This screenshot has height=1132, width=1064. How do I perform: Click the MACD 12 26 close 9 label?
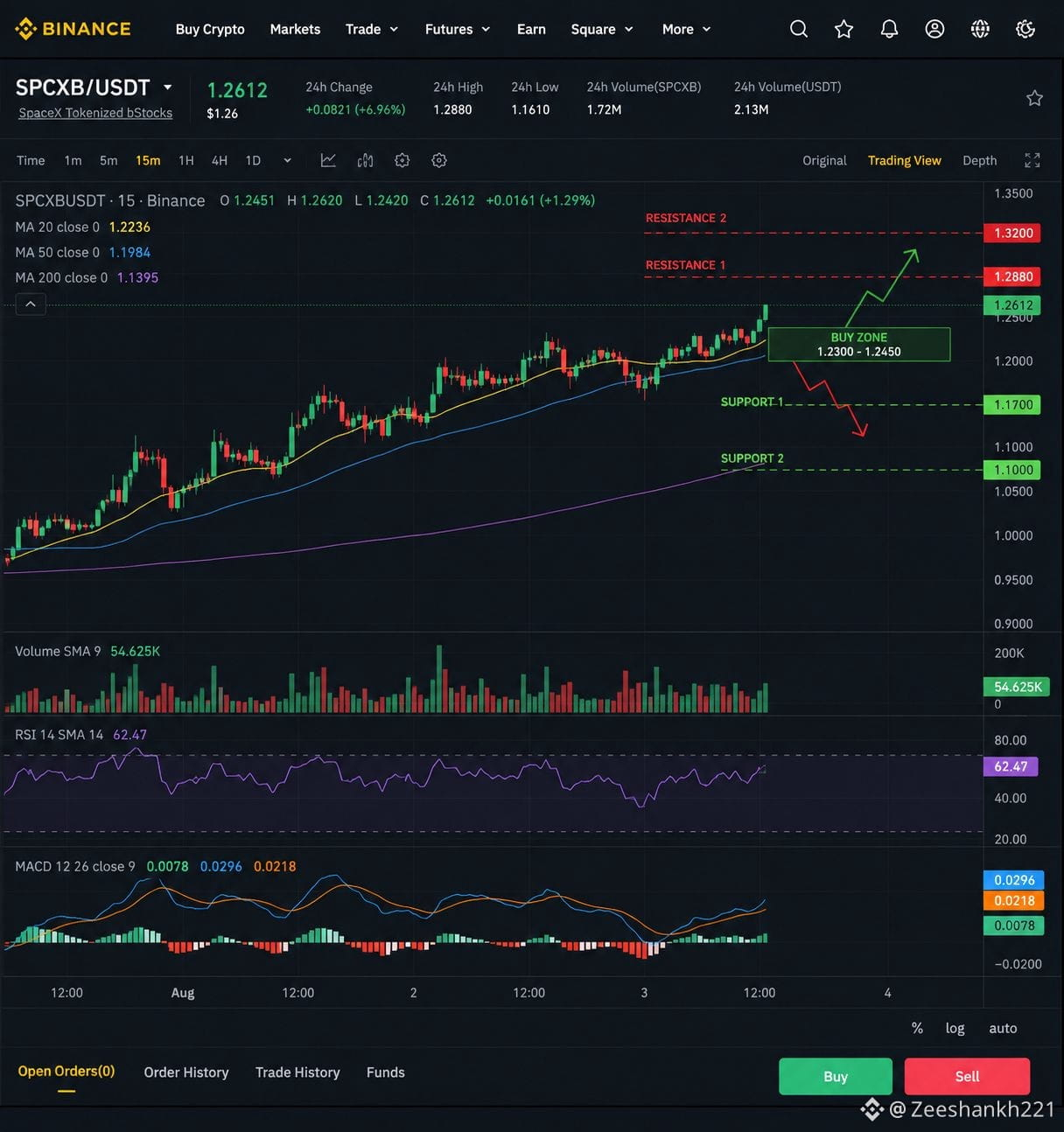point(75,866)
